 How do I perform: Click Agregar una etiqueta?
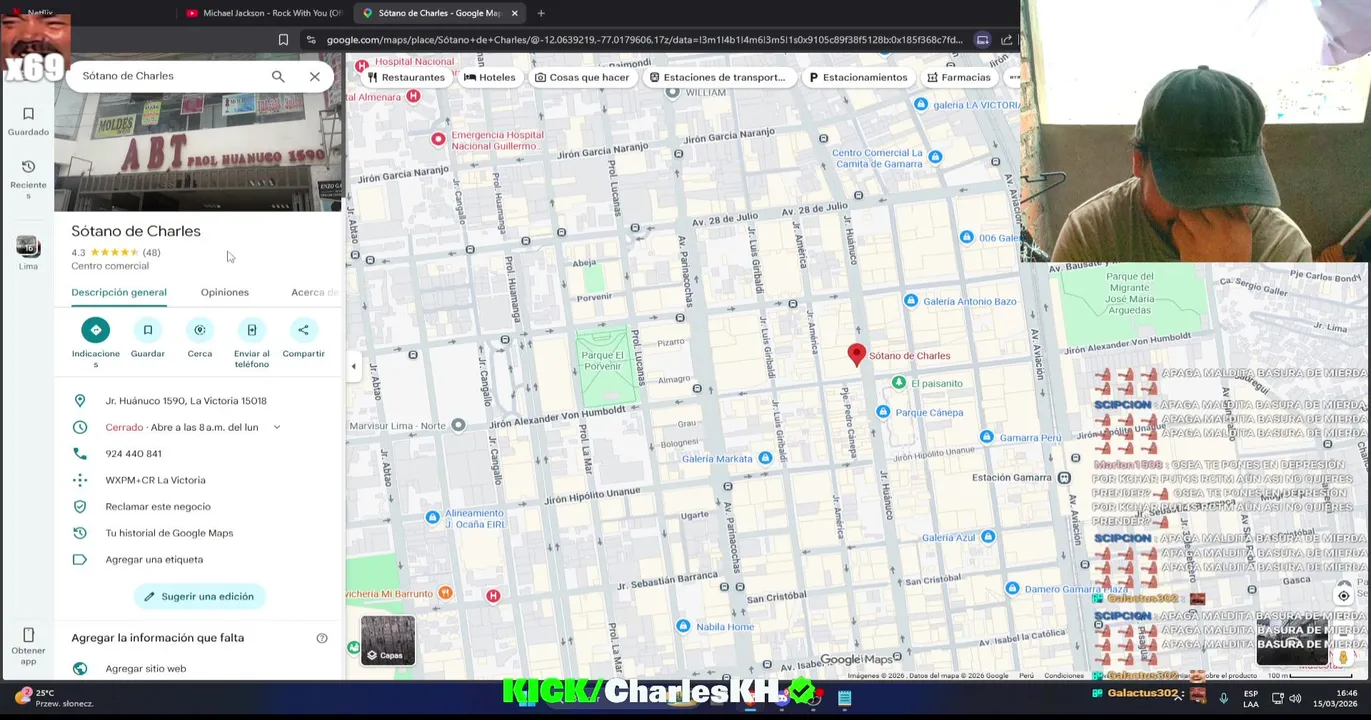pyautogui.click(x=154, y=560)
